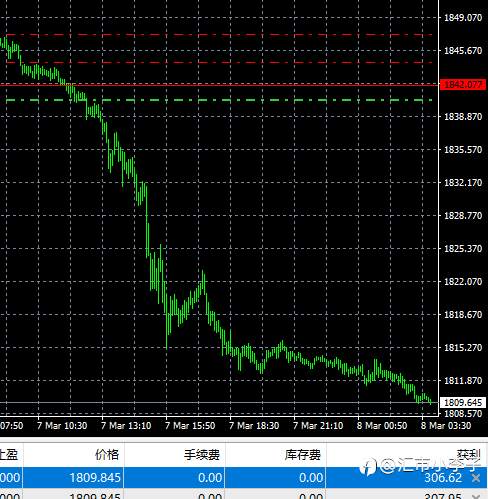Click the 7 Mar 10:30 time label
Viewport: 488px width, 499px height.
(62, 426)
